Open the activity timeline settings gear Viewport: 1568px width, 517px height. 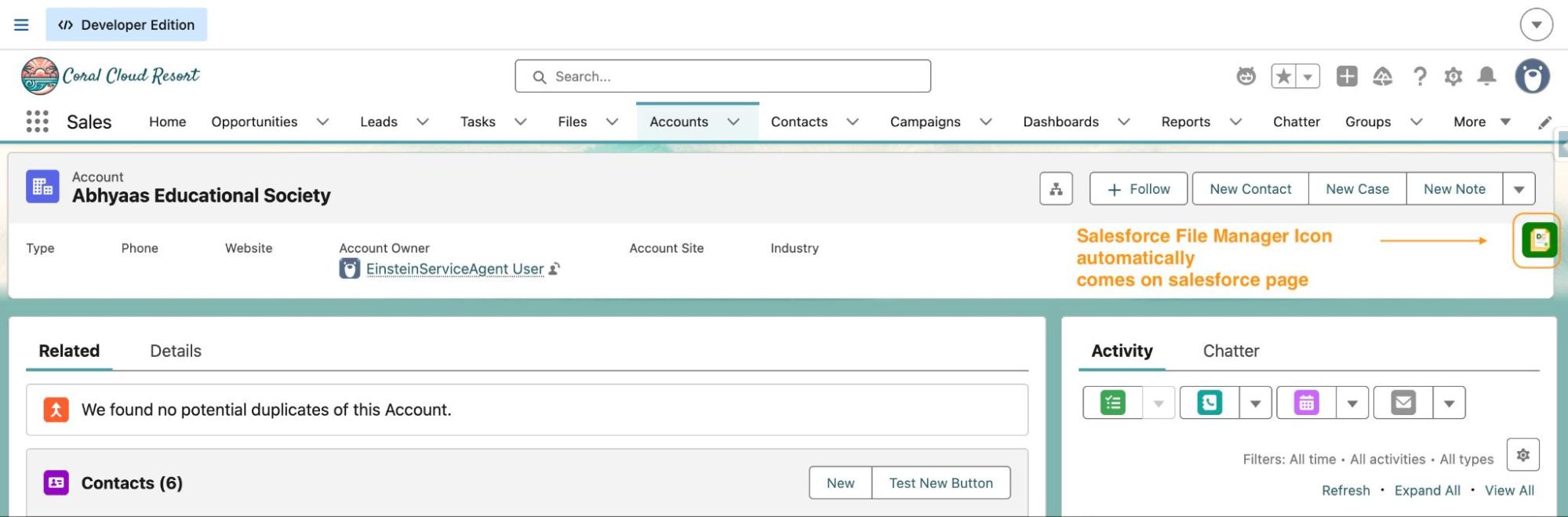[x=1523, y=455]
